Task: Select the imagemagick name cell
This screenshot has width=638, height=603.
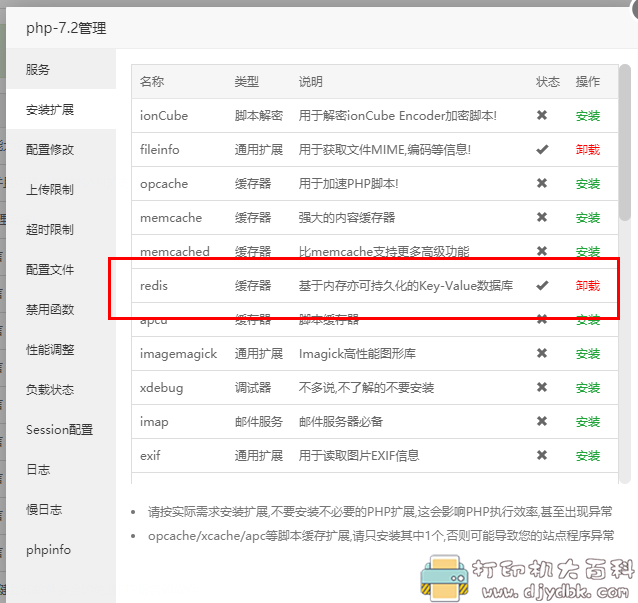Action: point(179,354)
